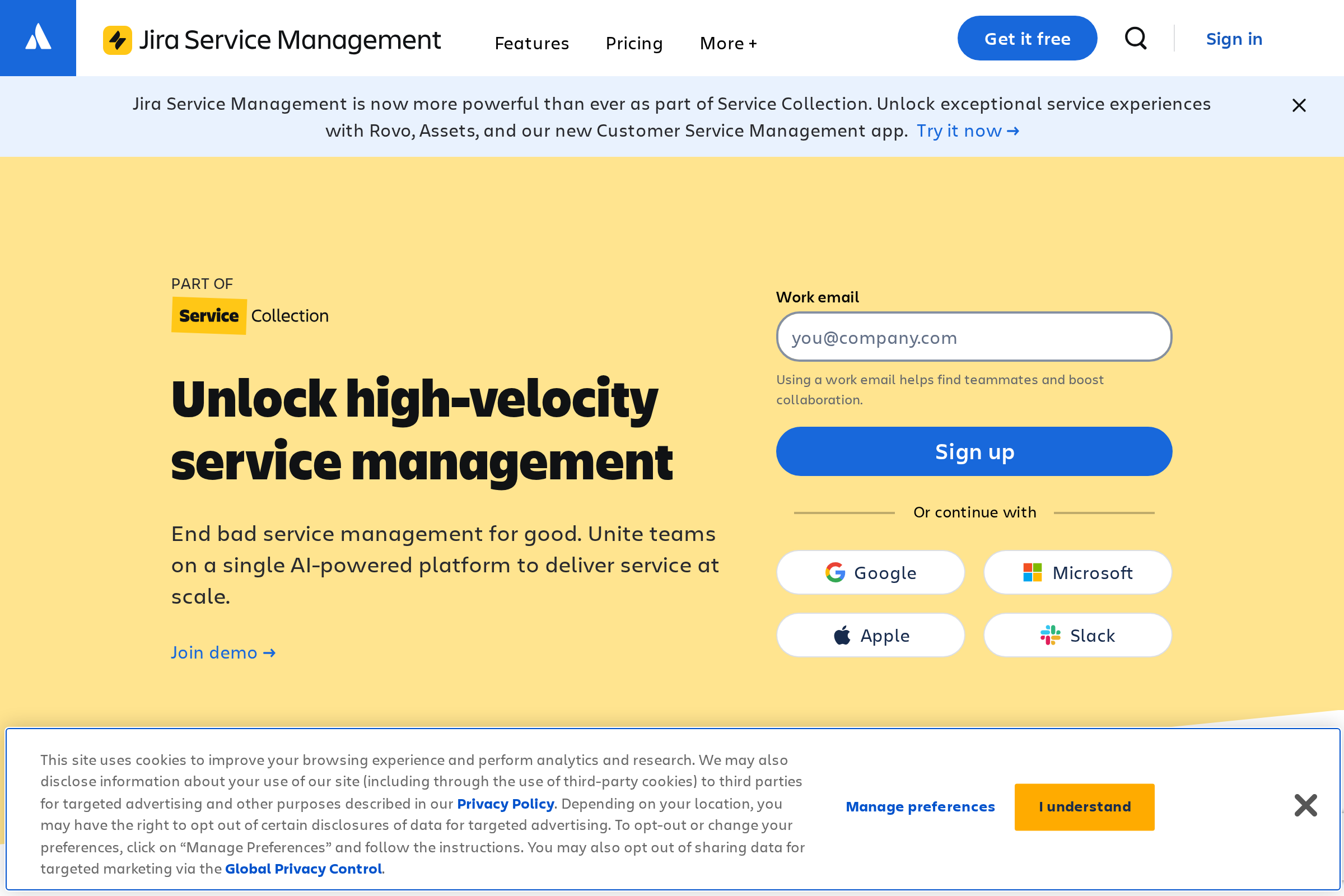The image size is (1344, 896).
Task: Expand the More navigation menu
Action: point(728,43)
